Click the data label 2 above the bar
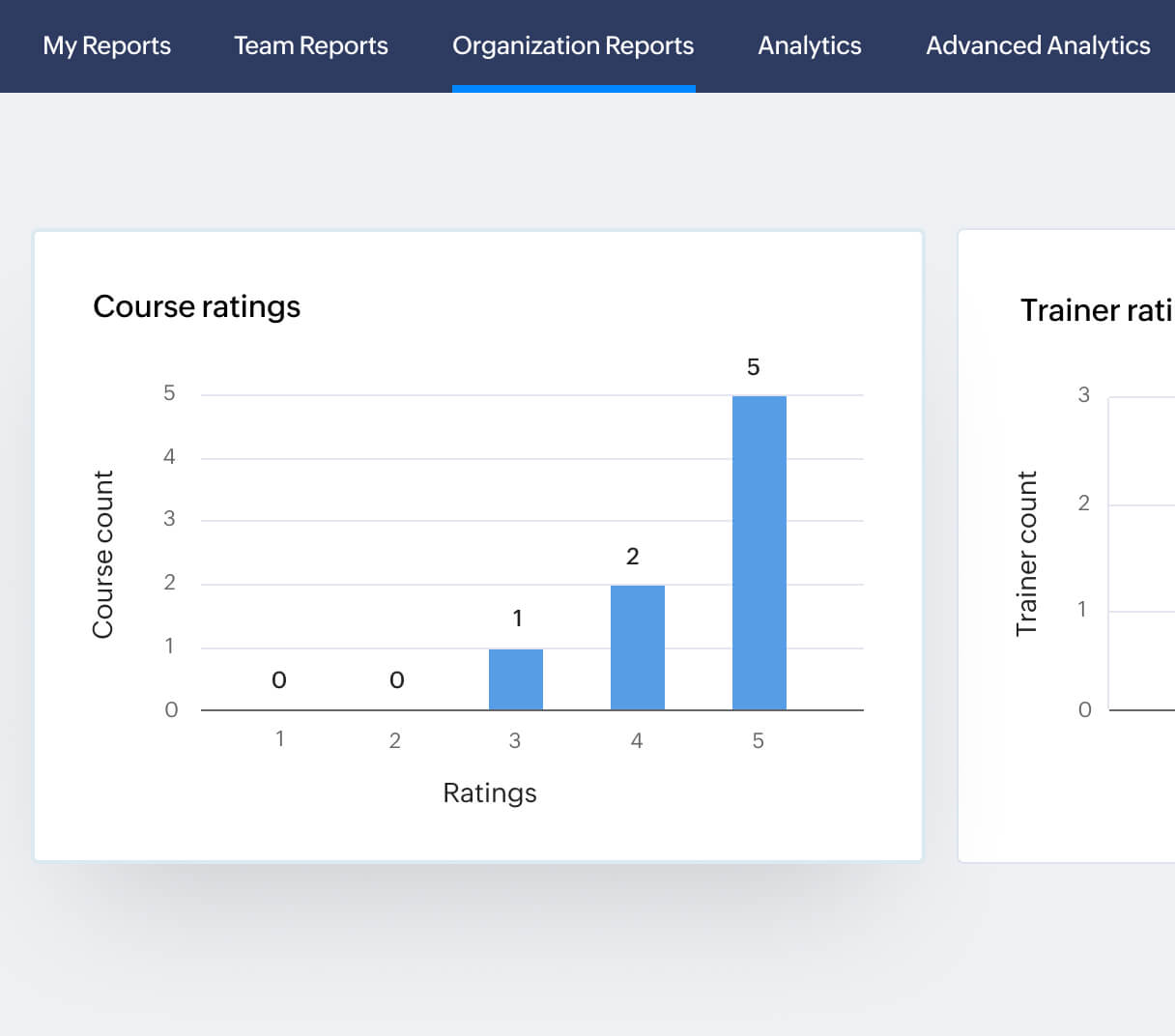Image resolution: width=1175 pixels, height=1036 pixels. click(633, 556)
